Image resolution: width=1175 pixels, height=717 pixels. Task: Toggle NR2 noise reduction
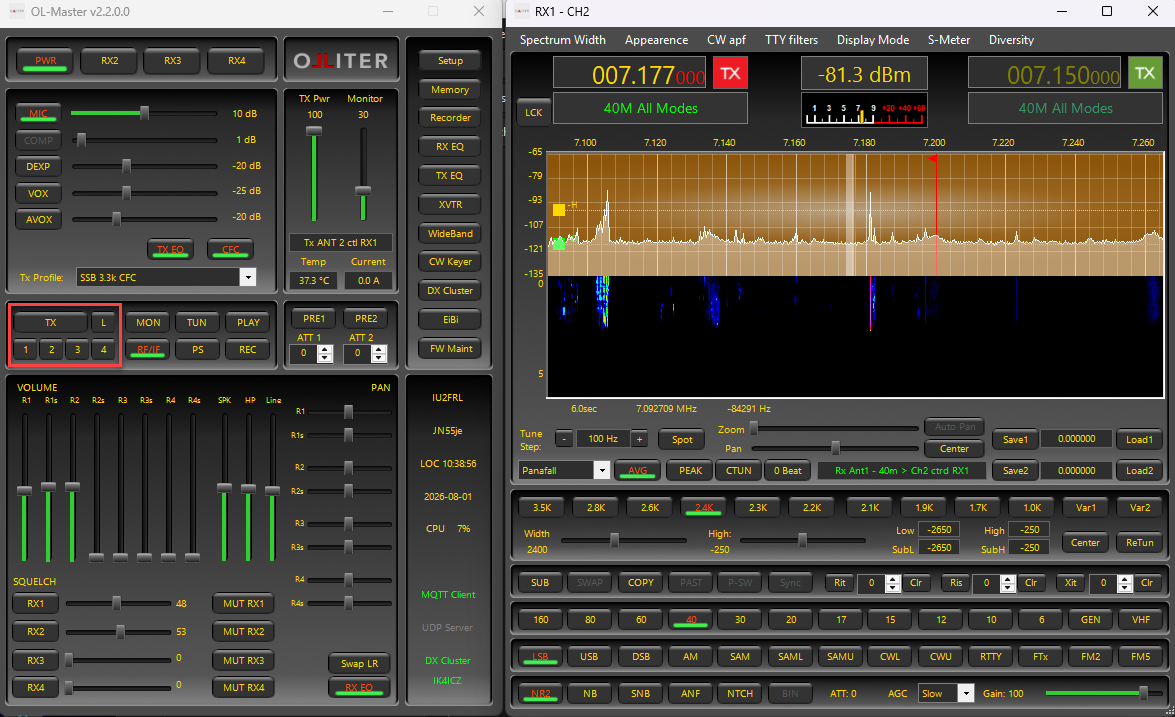[540, 693]
